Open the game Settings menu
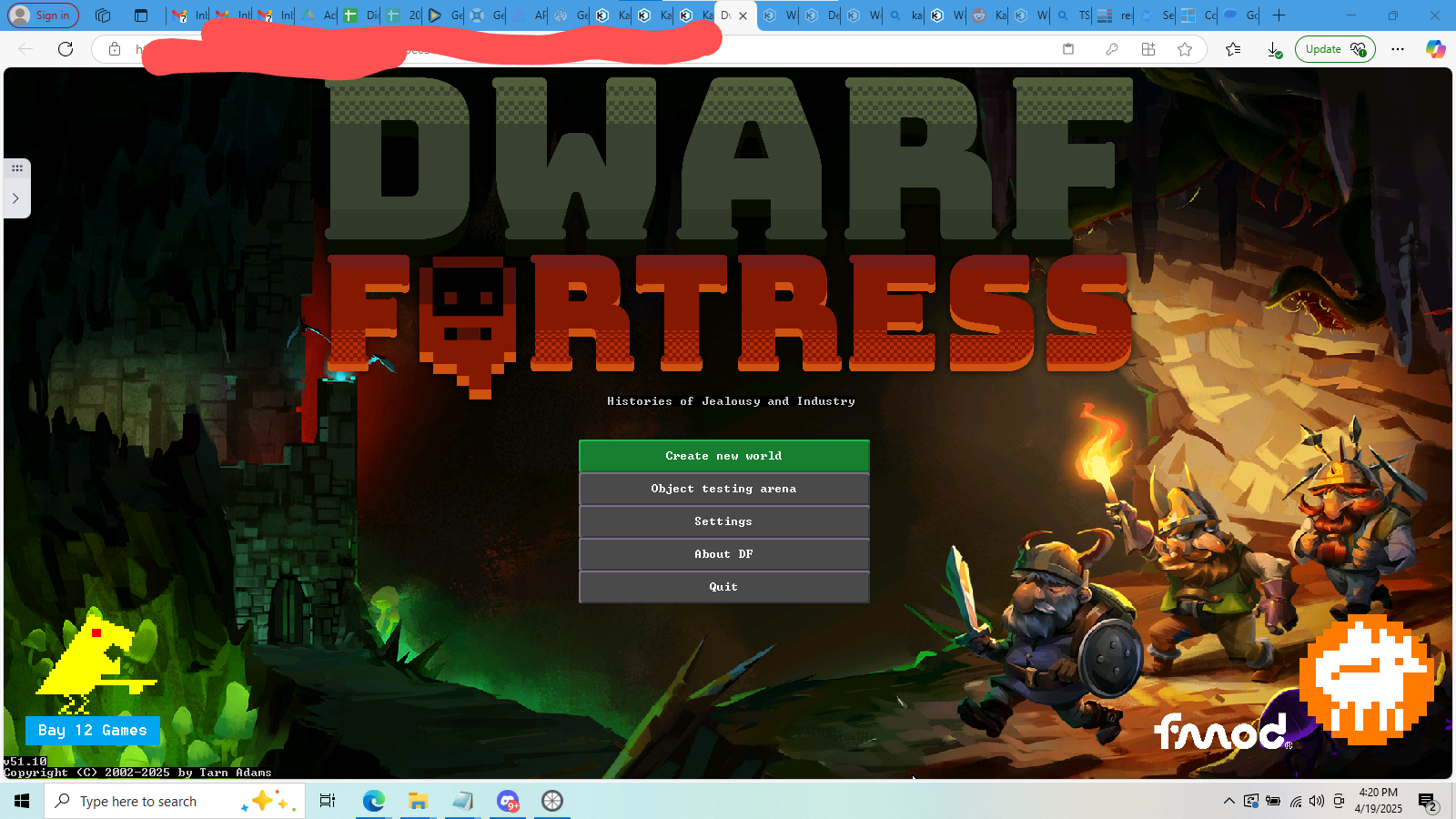Viewport: 1456px width, 819px height. [724, 521]
